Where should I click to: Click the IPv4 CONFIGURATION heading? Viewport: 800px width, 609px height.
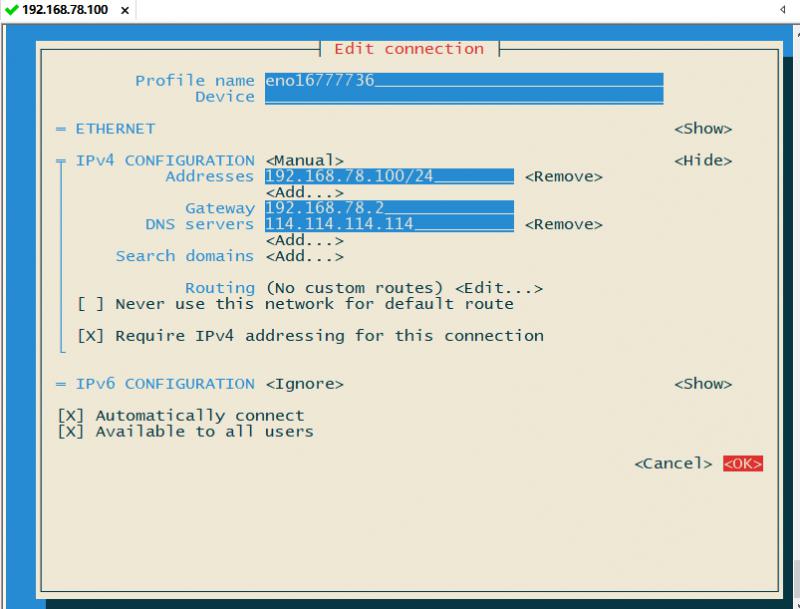165,161
